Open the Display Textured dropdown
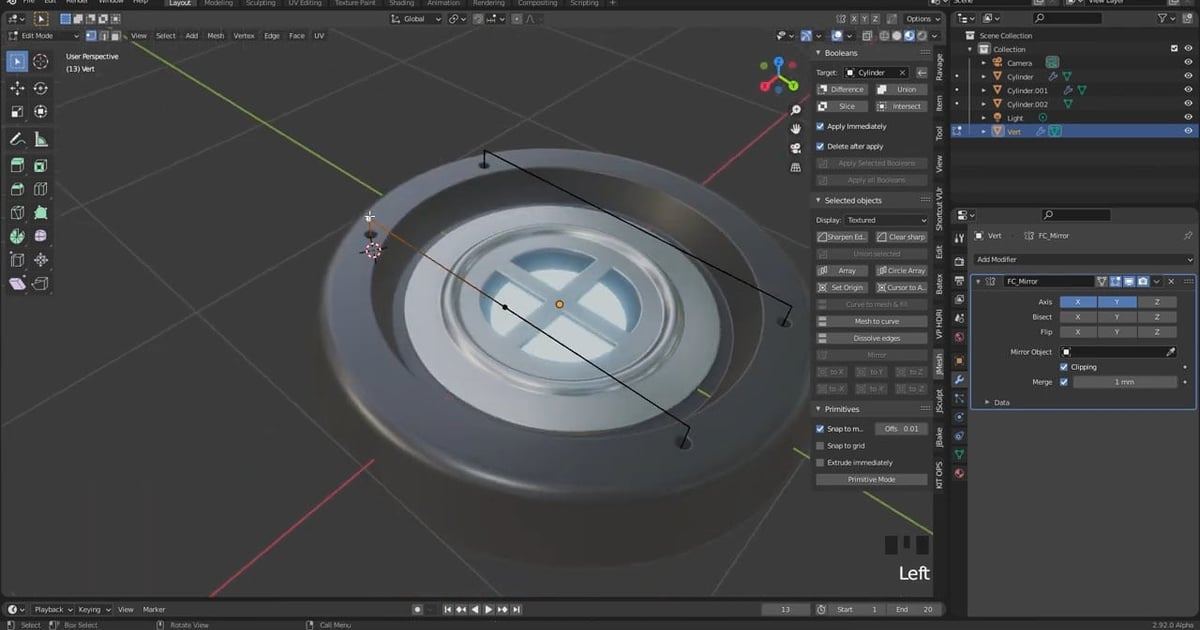The height and width of the screenshot is (630, 1200). click(x=887, y=220)
